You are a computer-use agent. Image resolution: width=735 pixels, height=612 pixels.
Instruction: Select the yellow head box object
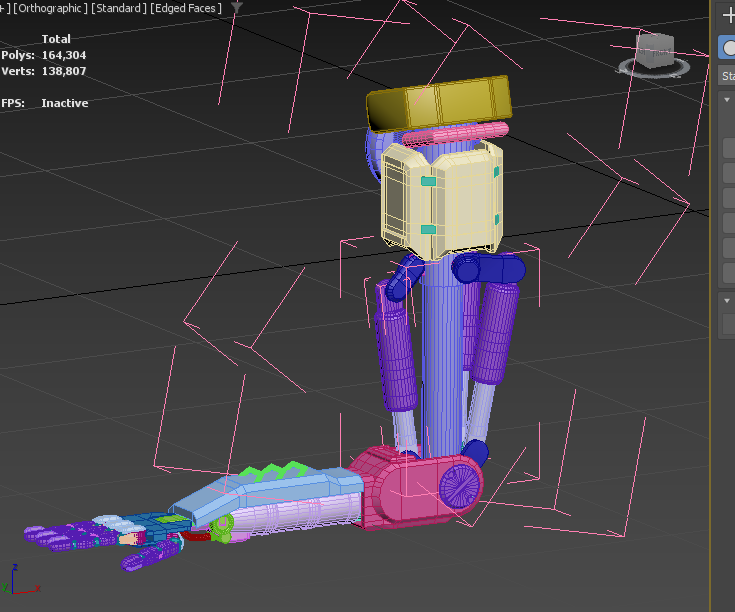[438, 103]
